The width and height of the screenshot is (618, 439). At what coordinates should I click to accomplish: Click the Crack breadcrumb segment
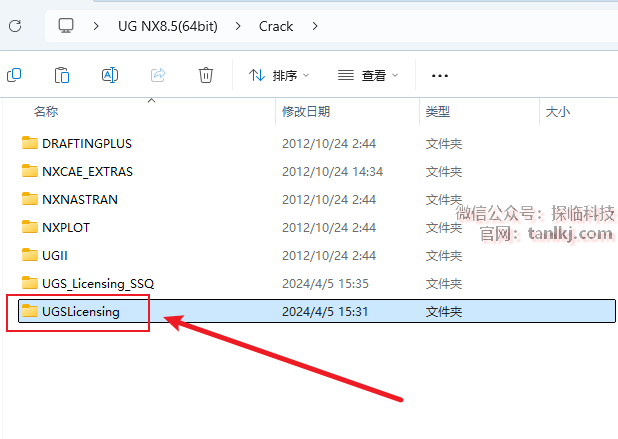276,26
